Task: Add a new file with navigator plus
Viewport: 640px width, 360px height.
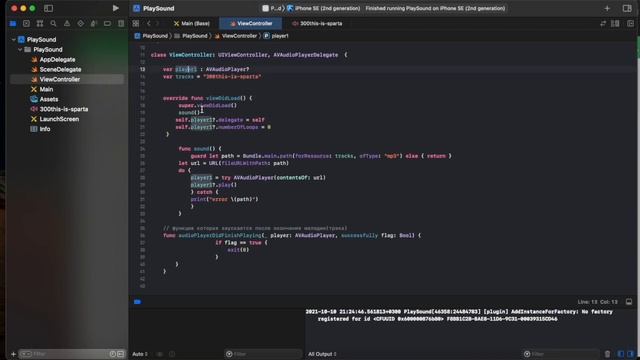Action: (13, 354)
